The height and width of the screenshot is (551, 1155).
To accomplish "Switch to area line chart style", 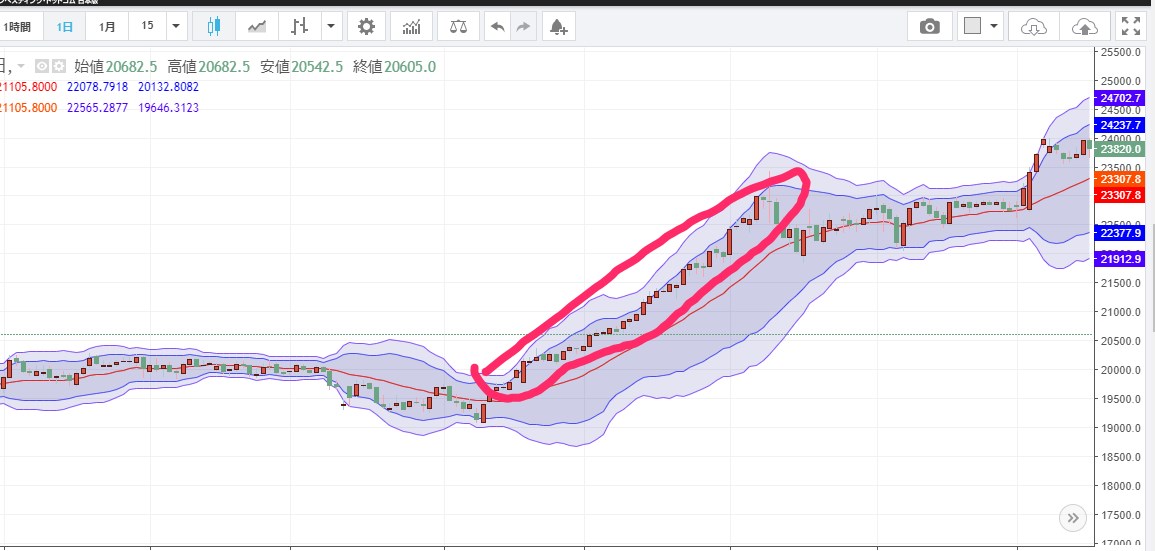I will click(257, 27).
